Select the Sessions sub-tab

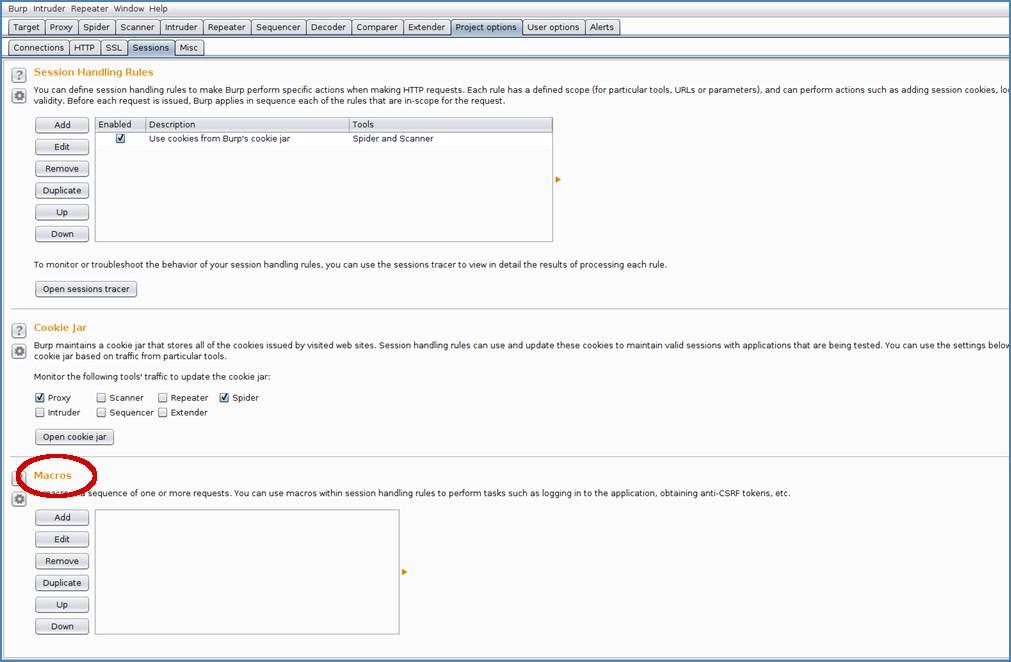[x=151, y=48]
